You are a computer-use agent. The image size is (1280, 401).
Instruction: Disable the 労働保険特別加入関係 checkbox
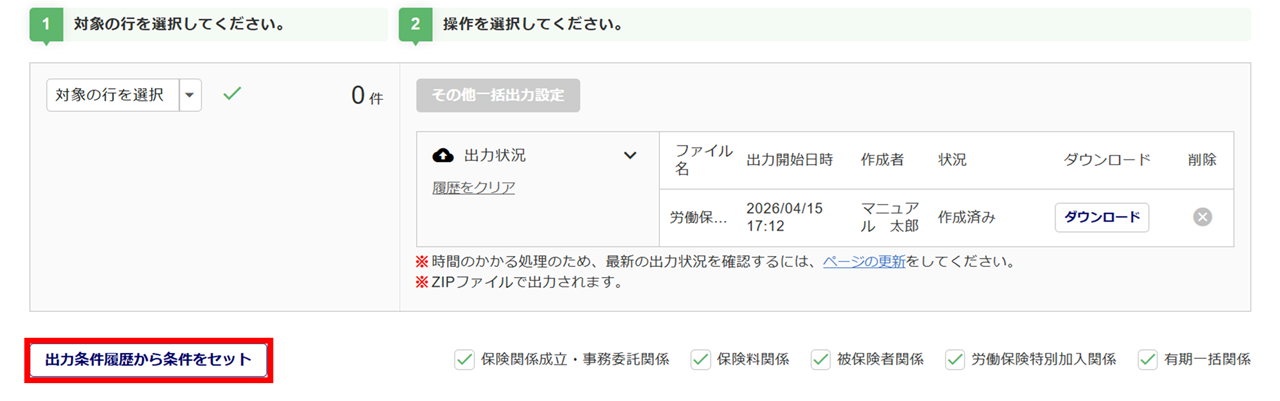coord(954,359)
